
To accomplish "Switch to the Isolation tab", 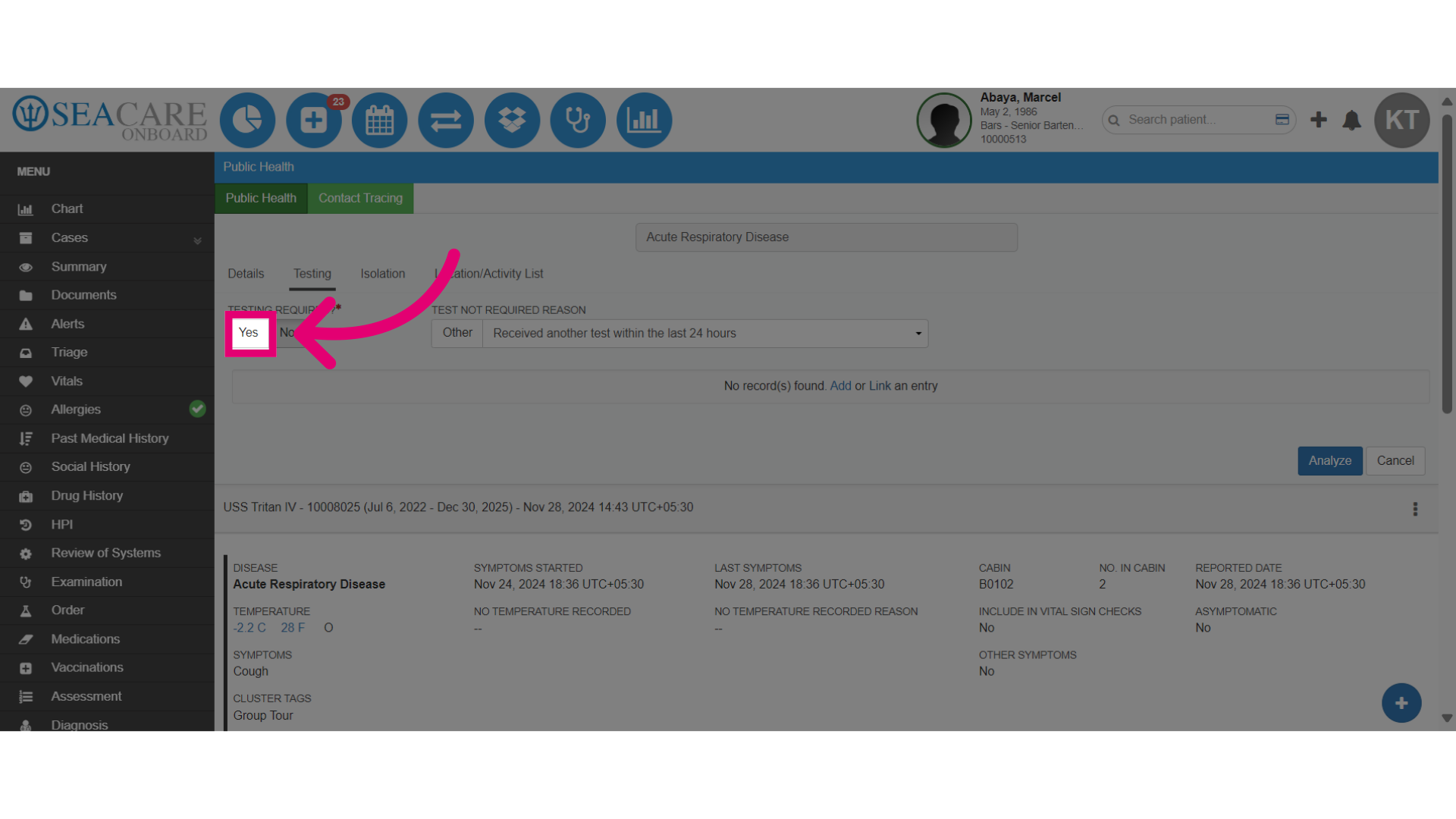I will (383, 274).
